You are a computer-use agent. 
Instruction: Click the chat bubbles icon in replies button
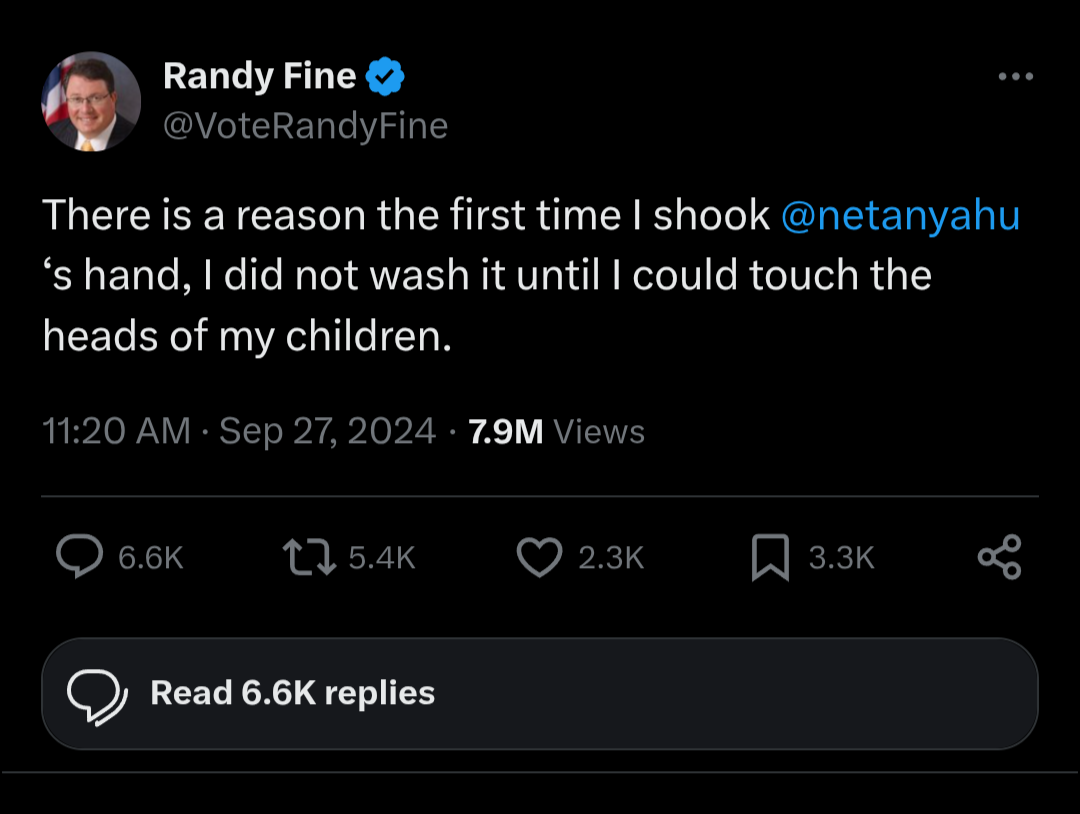point(96,694)
